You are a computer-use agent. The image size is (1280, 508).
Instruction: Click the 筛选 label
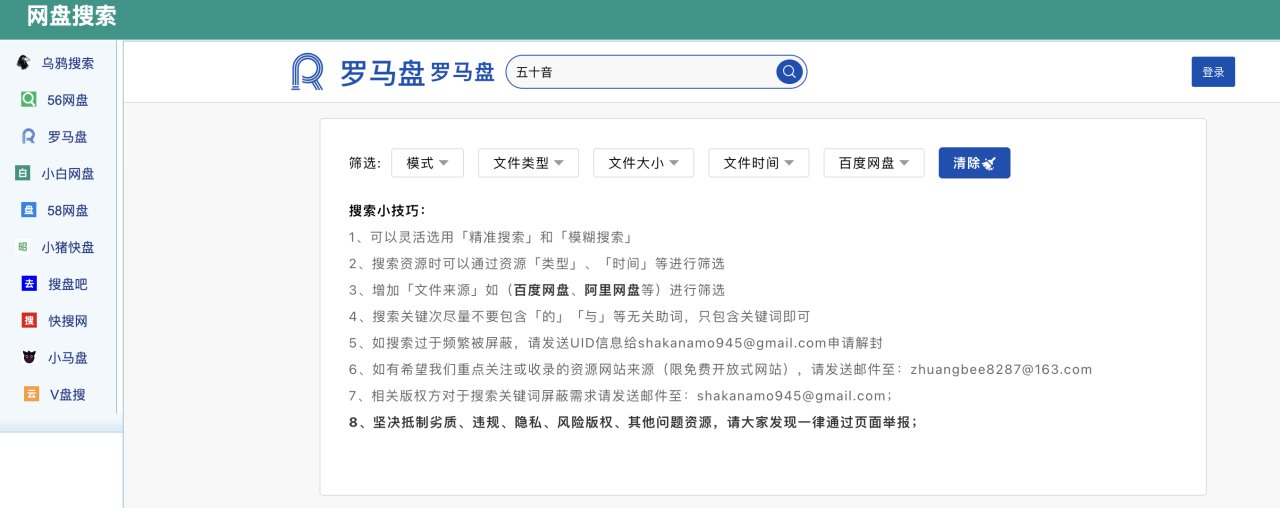[x=365, y=163]
